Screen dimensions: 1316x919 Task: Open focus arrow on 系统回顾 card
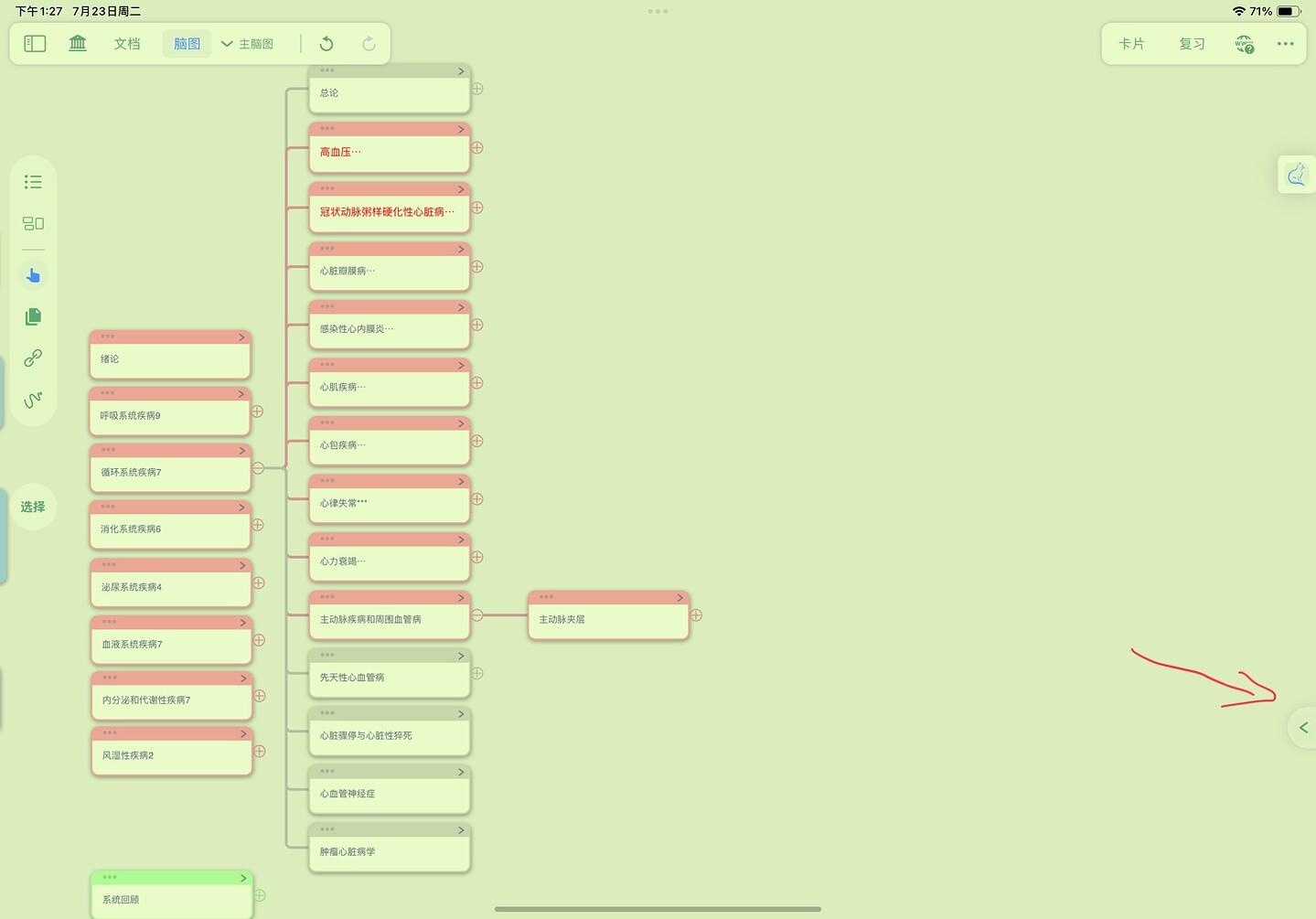pyautogui.click(x=243, y=878)
